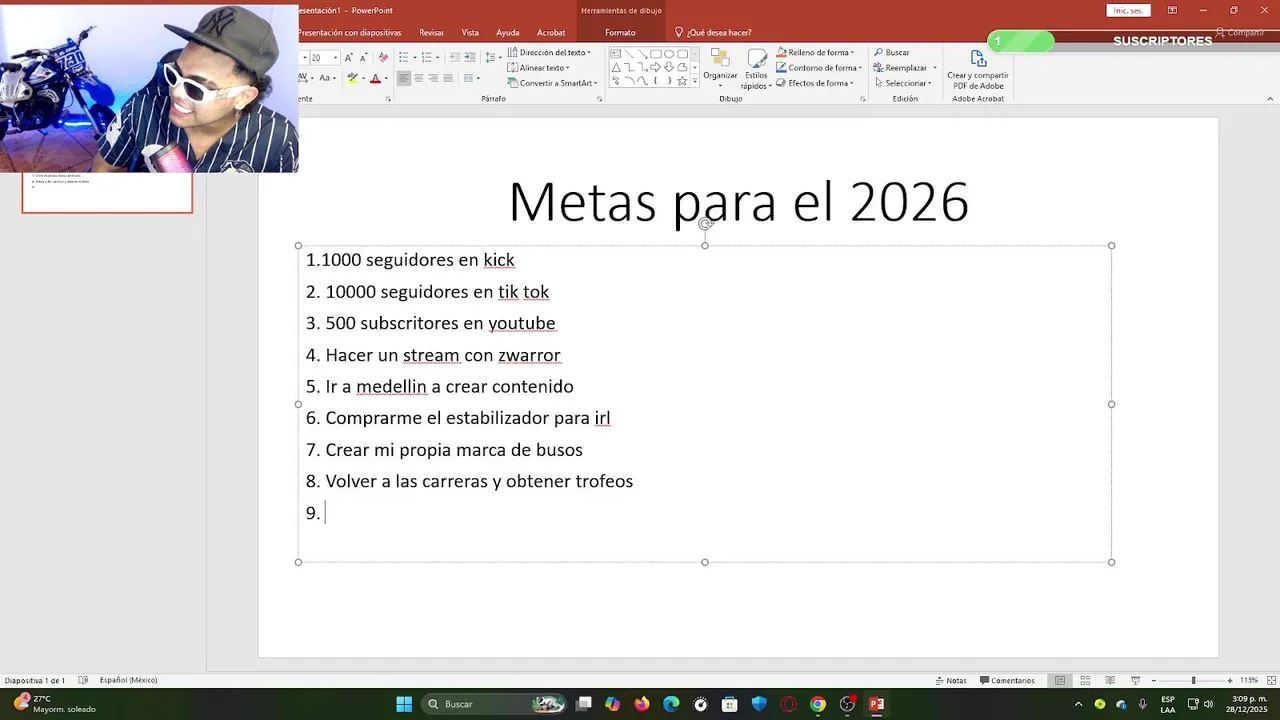This screenshot has height=720, width=1280.
Task: Open the Organizar dropdown menu
Action: pyautogui.click(x=720, y=68)
